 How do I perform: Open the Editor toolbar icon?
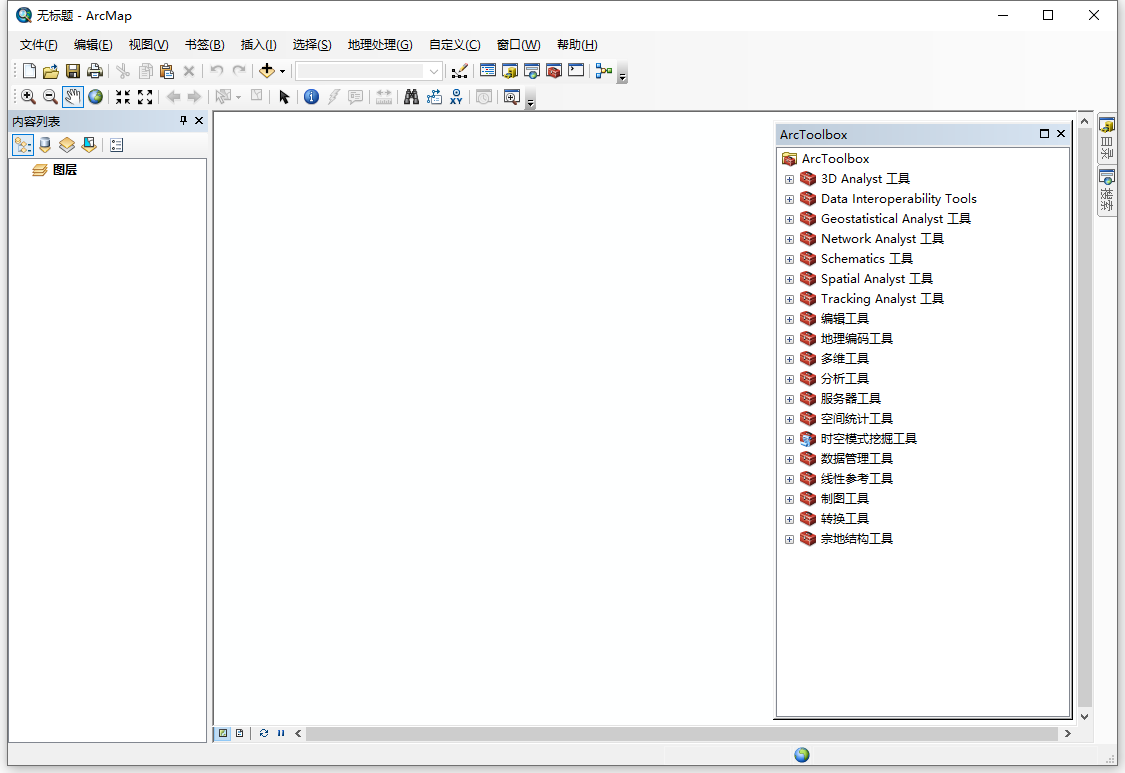pos(460,71)
